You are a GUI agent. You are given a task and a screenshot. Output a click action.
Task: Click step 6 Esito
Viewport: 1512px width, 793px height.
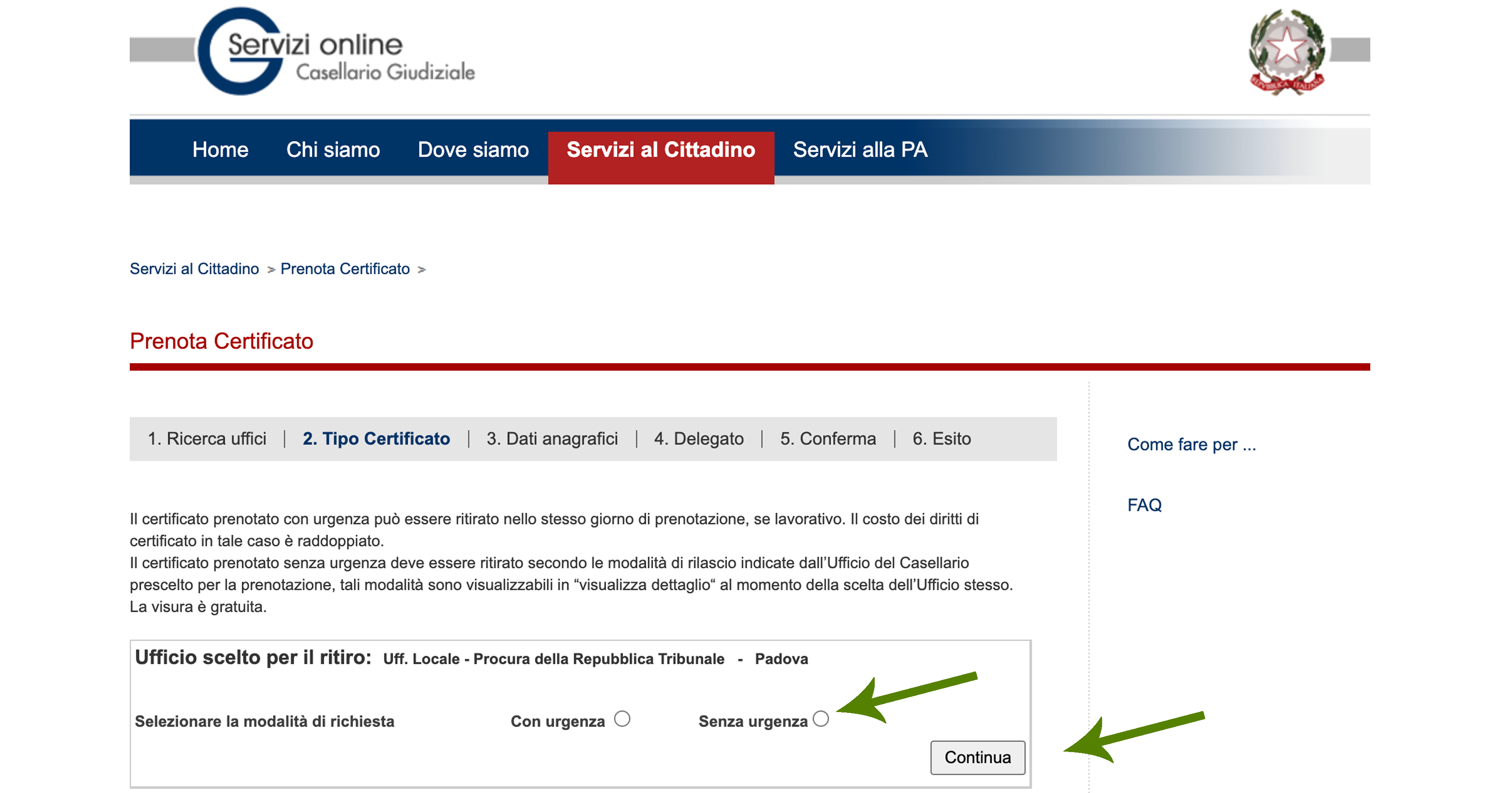click(942, 439)
